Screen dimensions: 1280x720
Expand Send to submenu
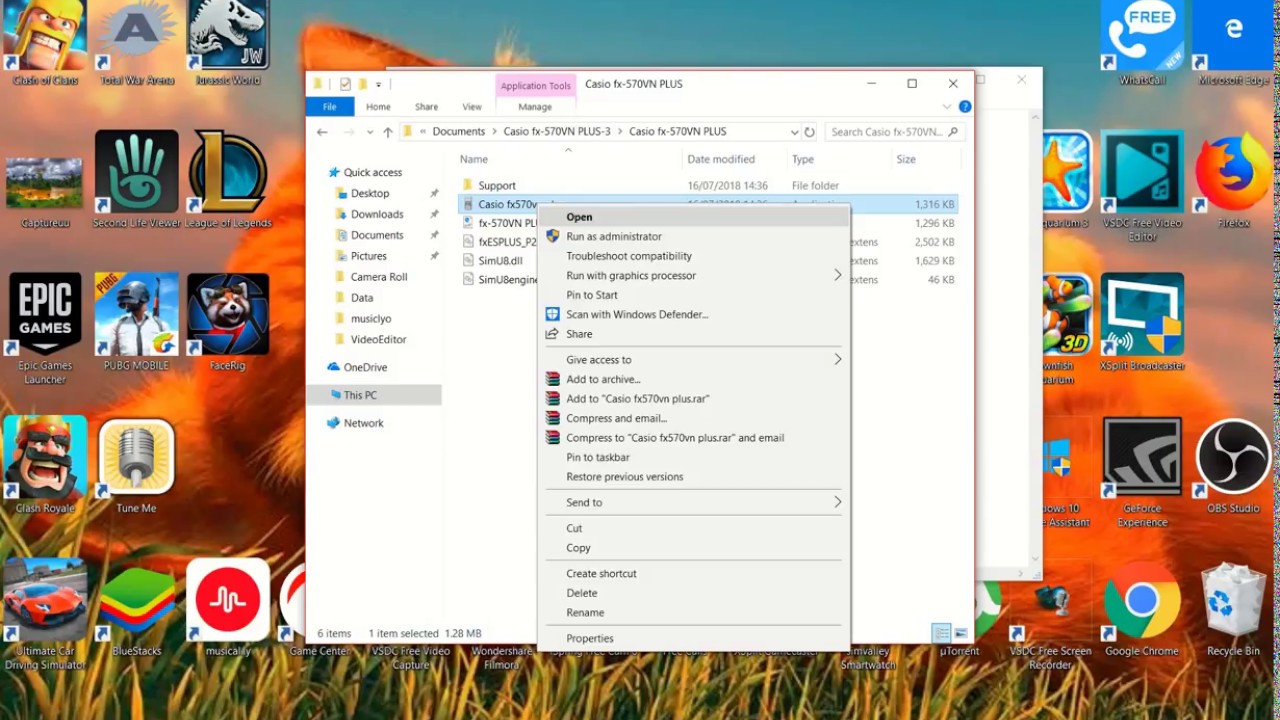[x=838, y=502]
